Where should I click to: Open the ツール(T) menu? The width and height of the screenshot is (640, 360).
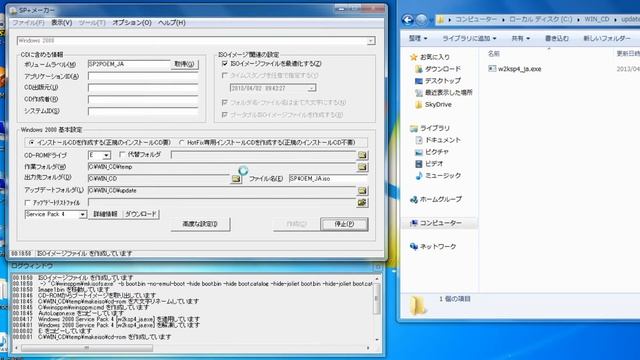[x=92, y=23]
